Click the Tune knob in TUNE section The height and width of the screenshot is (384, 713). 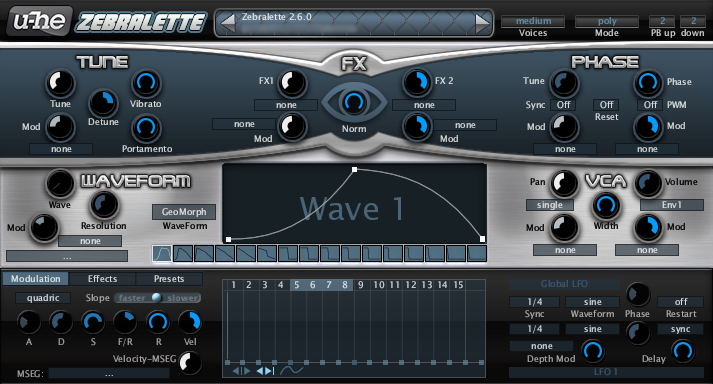[x=60, y=83]
